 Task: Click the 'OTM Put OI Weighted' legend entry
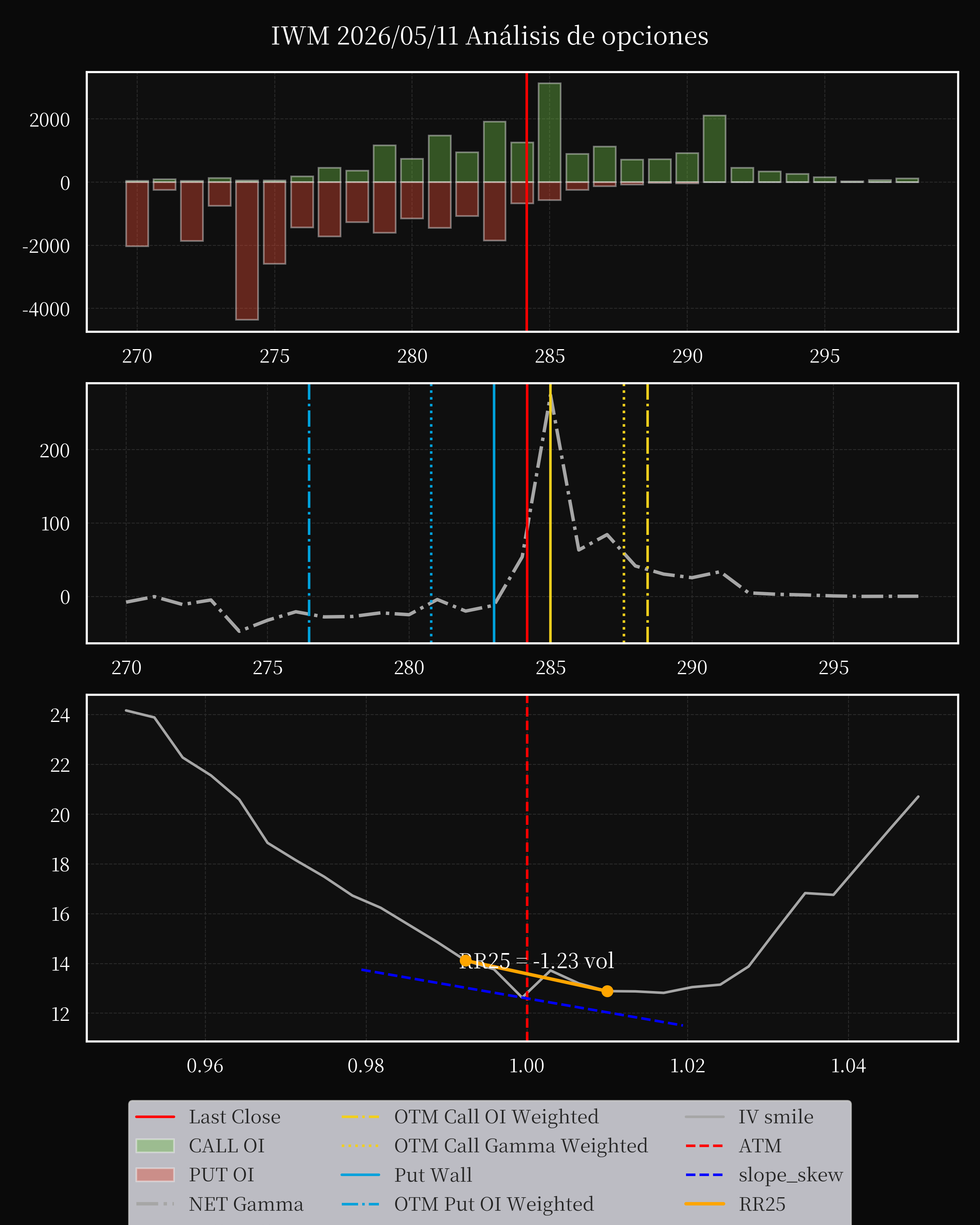click(x=467, y=1204)
